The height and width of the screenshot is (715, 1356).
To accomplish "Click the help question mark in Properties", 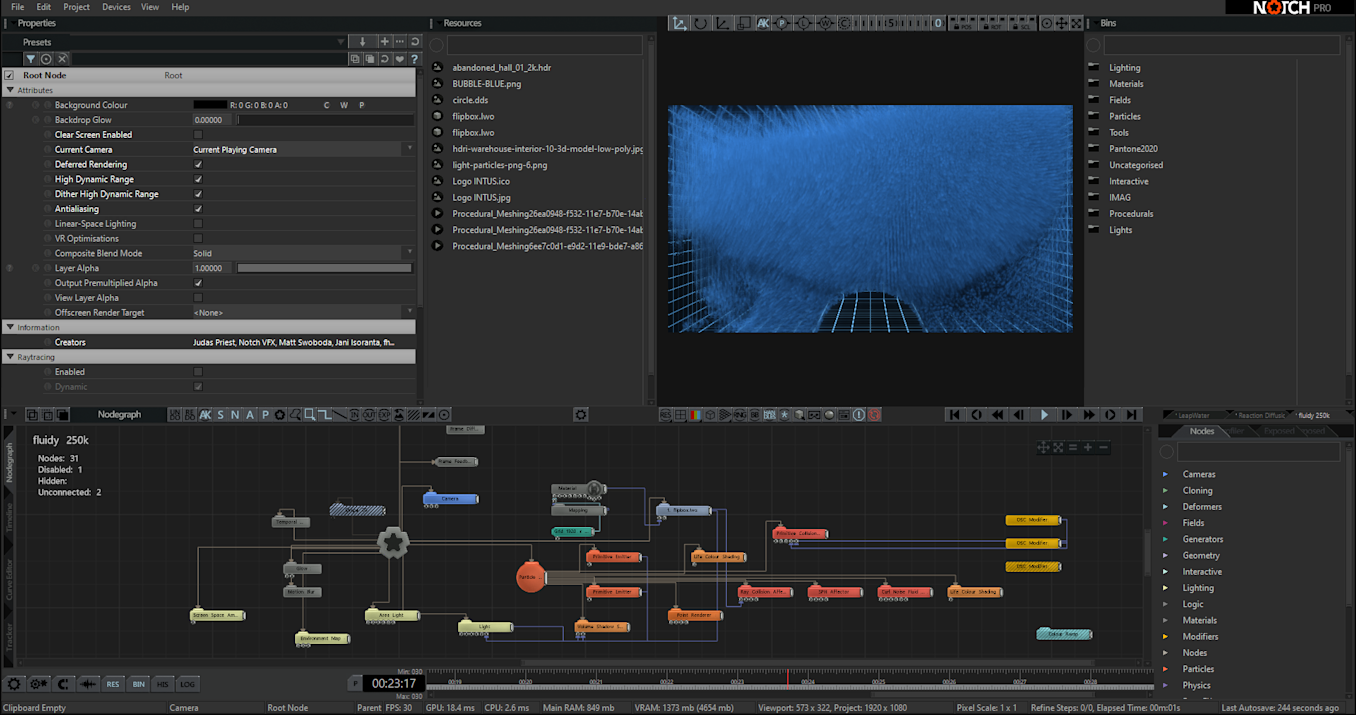I will click(414, 59).
